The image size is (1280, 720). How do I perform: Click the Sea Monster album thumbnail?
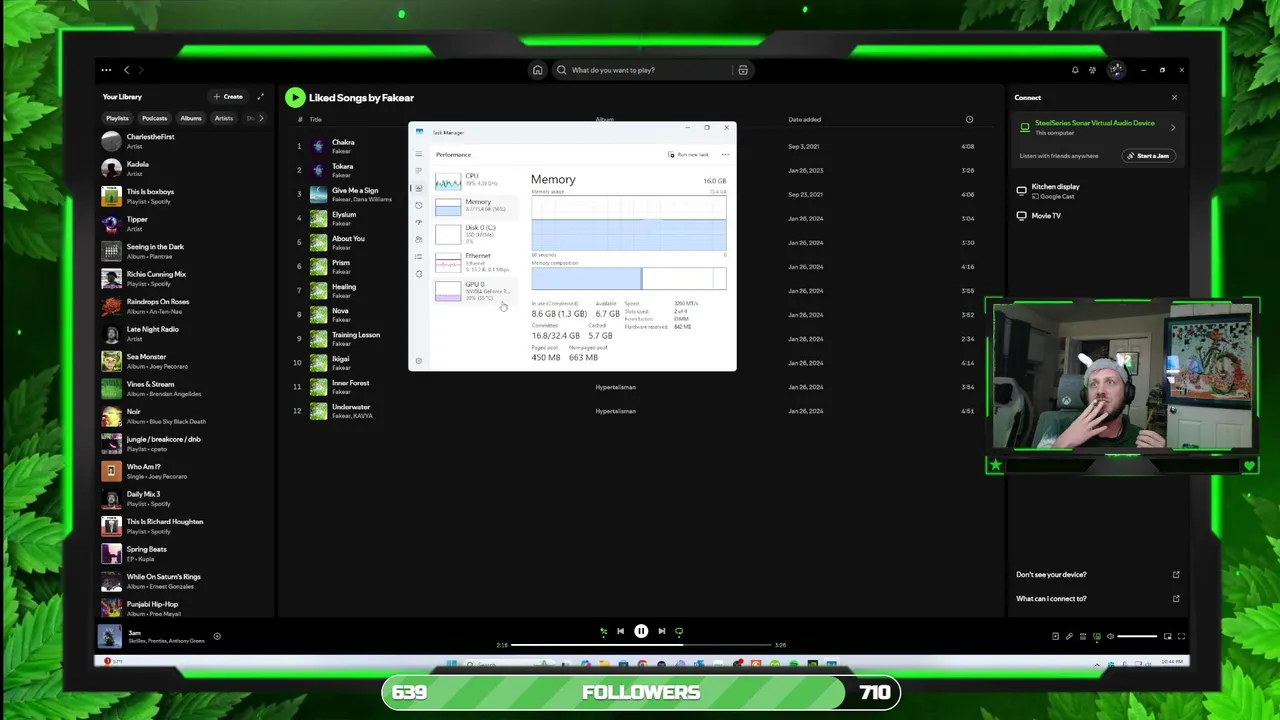click(111, 361)
